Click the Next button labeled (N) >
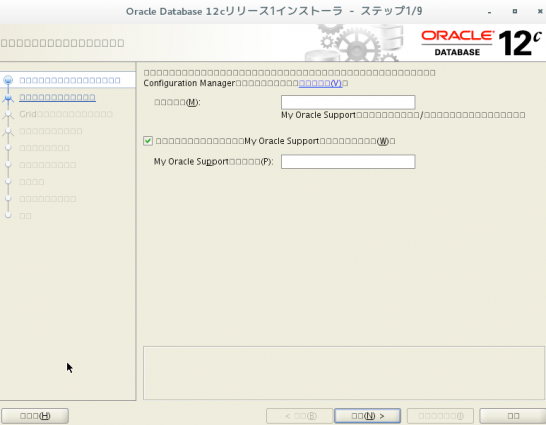The width and height of the screenshot is (546, 425). [367, 416]
